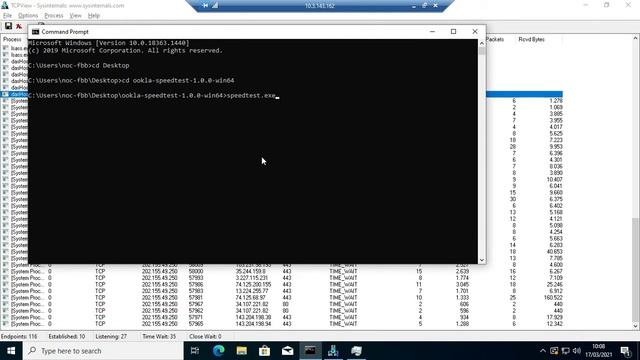Viewport: 640px width, 360px height.
Task: Sort by the Rcvd Bytes column header
Action: point(531,39)
